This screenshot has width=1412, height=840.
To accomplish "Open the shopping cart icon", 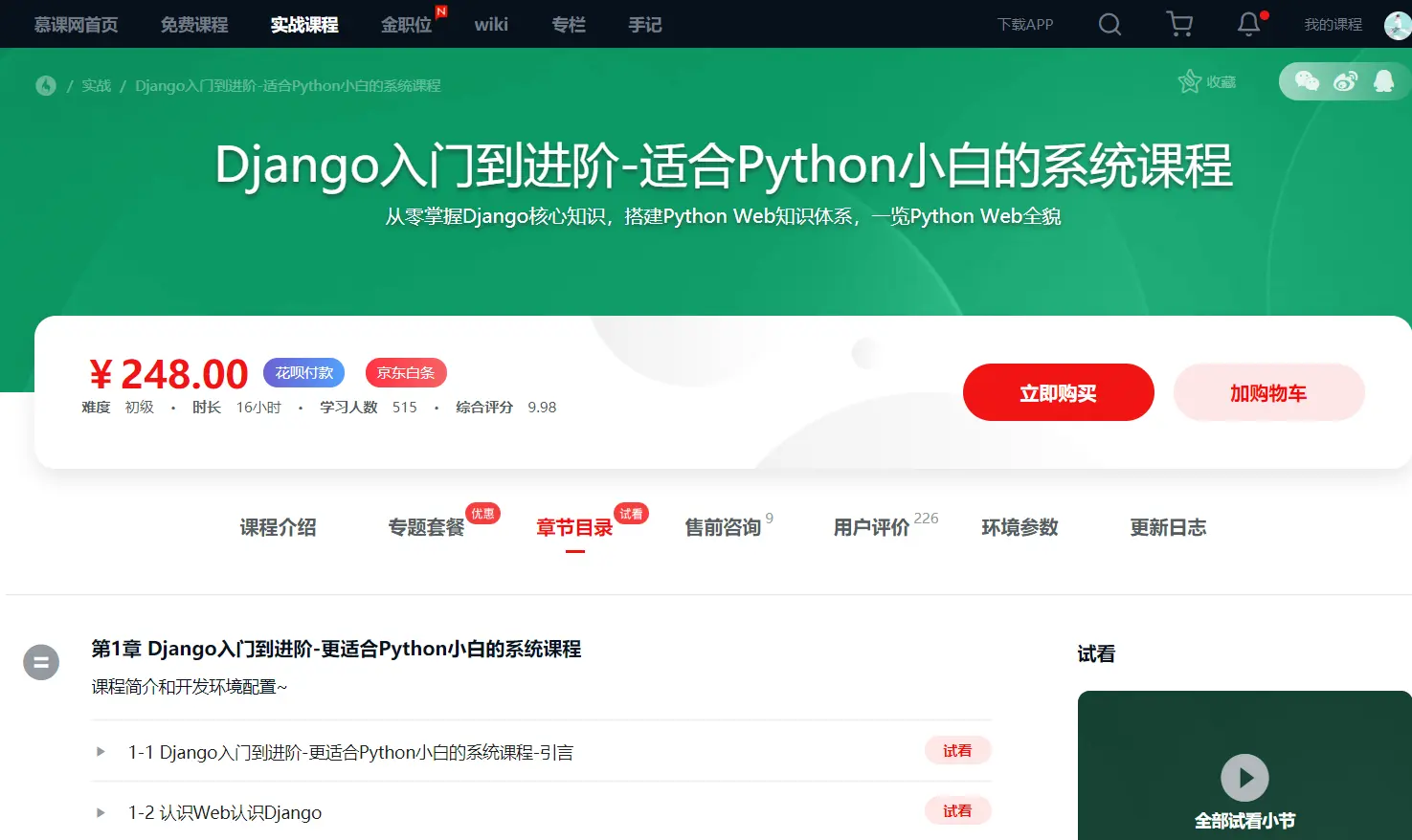I will pos(1180,24).
